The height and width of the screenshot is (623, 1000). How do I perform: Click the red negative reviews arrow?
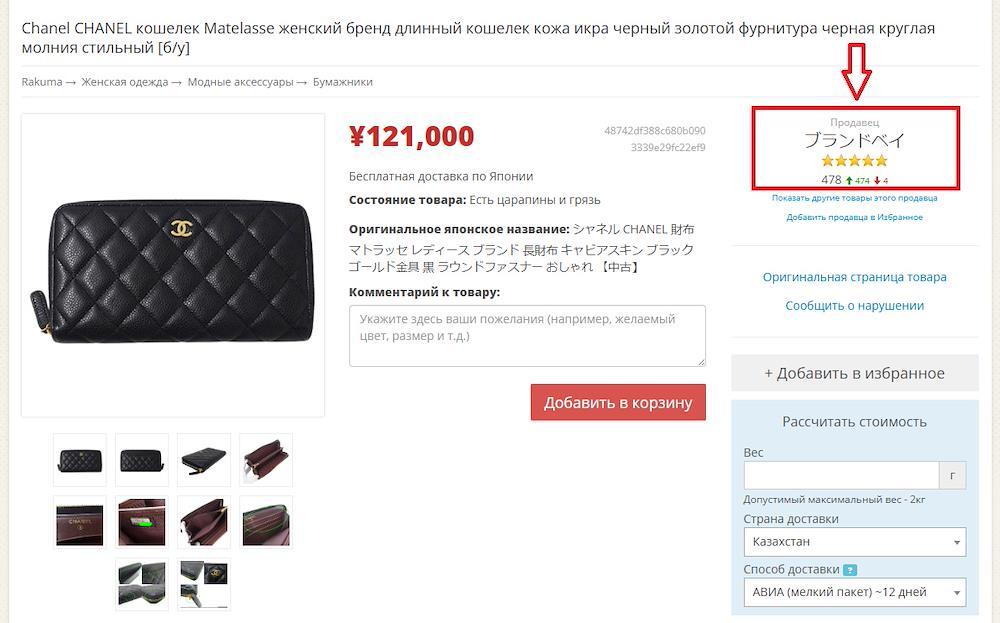click(878, 180)
